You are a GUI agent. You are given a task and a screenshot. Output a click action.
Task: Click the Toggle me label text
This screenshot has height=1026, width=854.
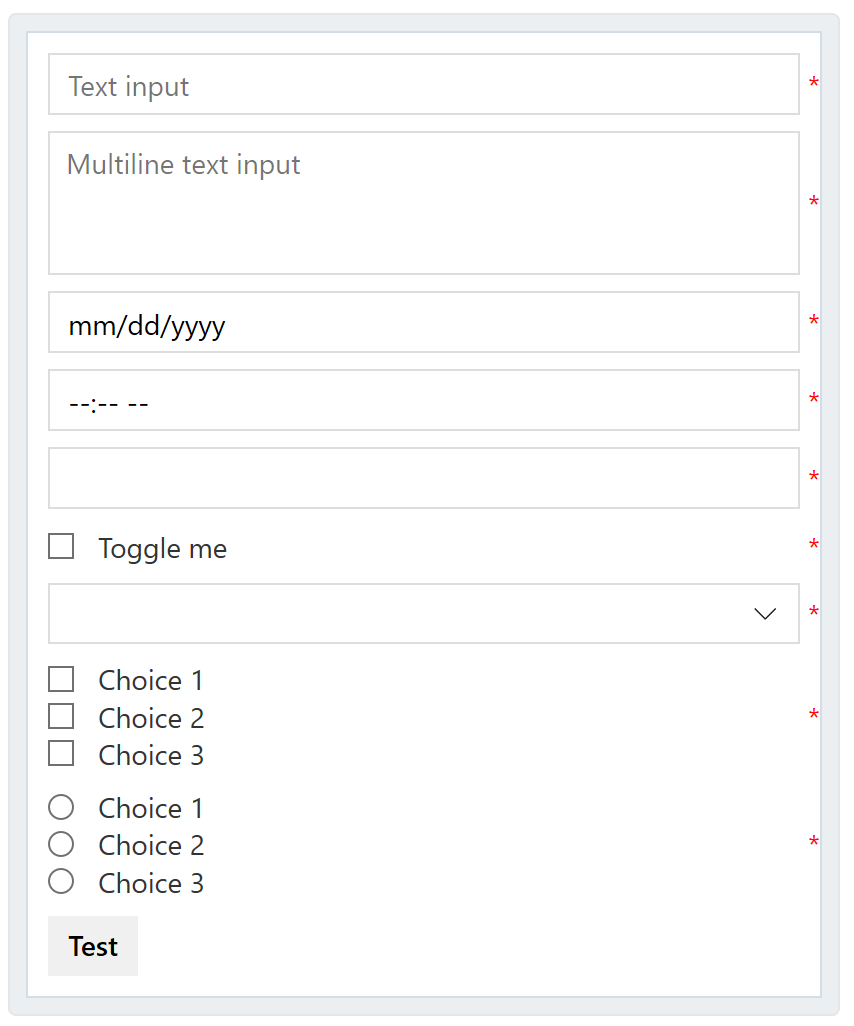click(162, 548)
